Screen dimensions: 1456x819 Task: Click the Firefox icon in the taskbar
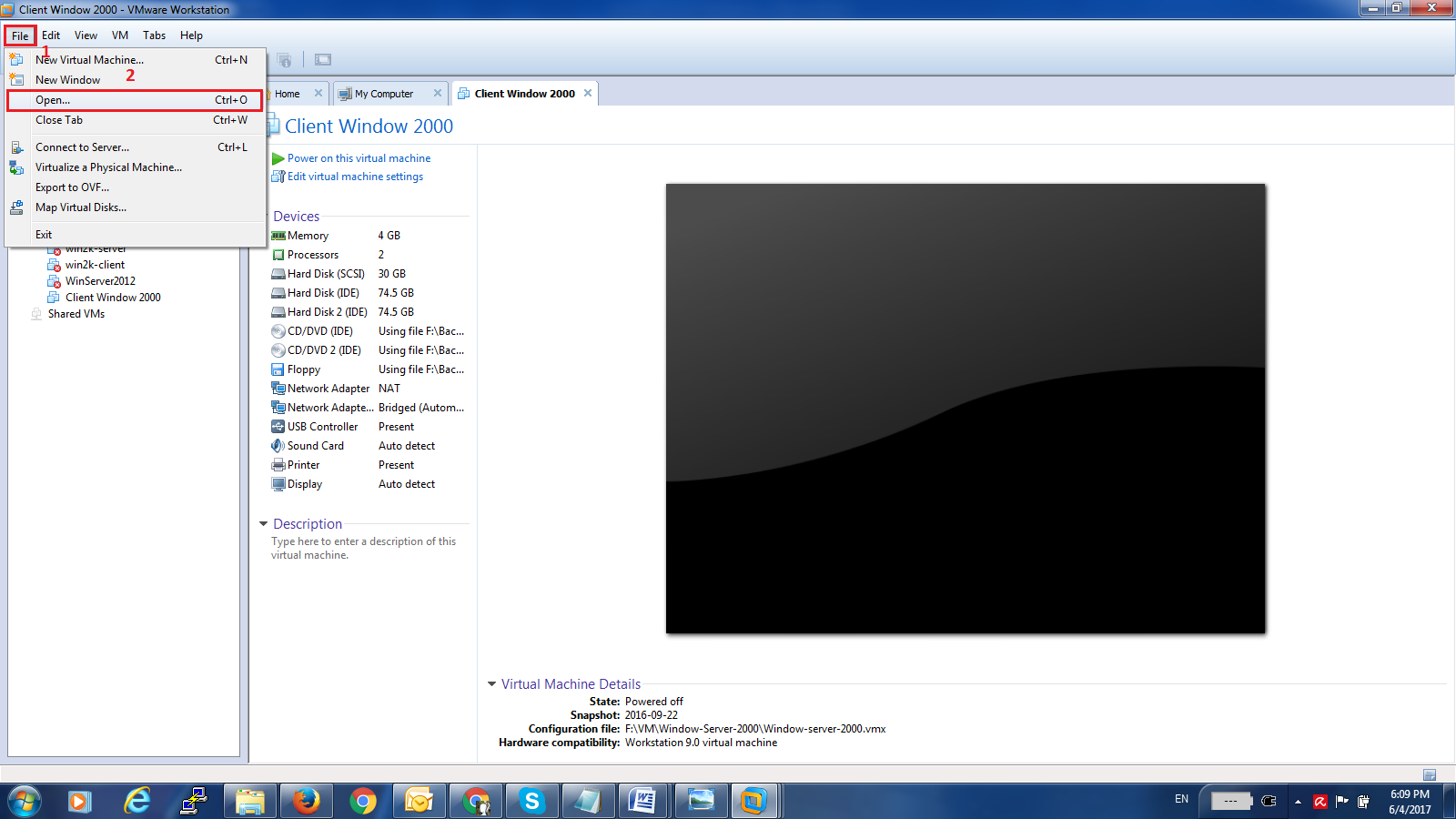(x=306, y=801)
